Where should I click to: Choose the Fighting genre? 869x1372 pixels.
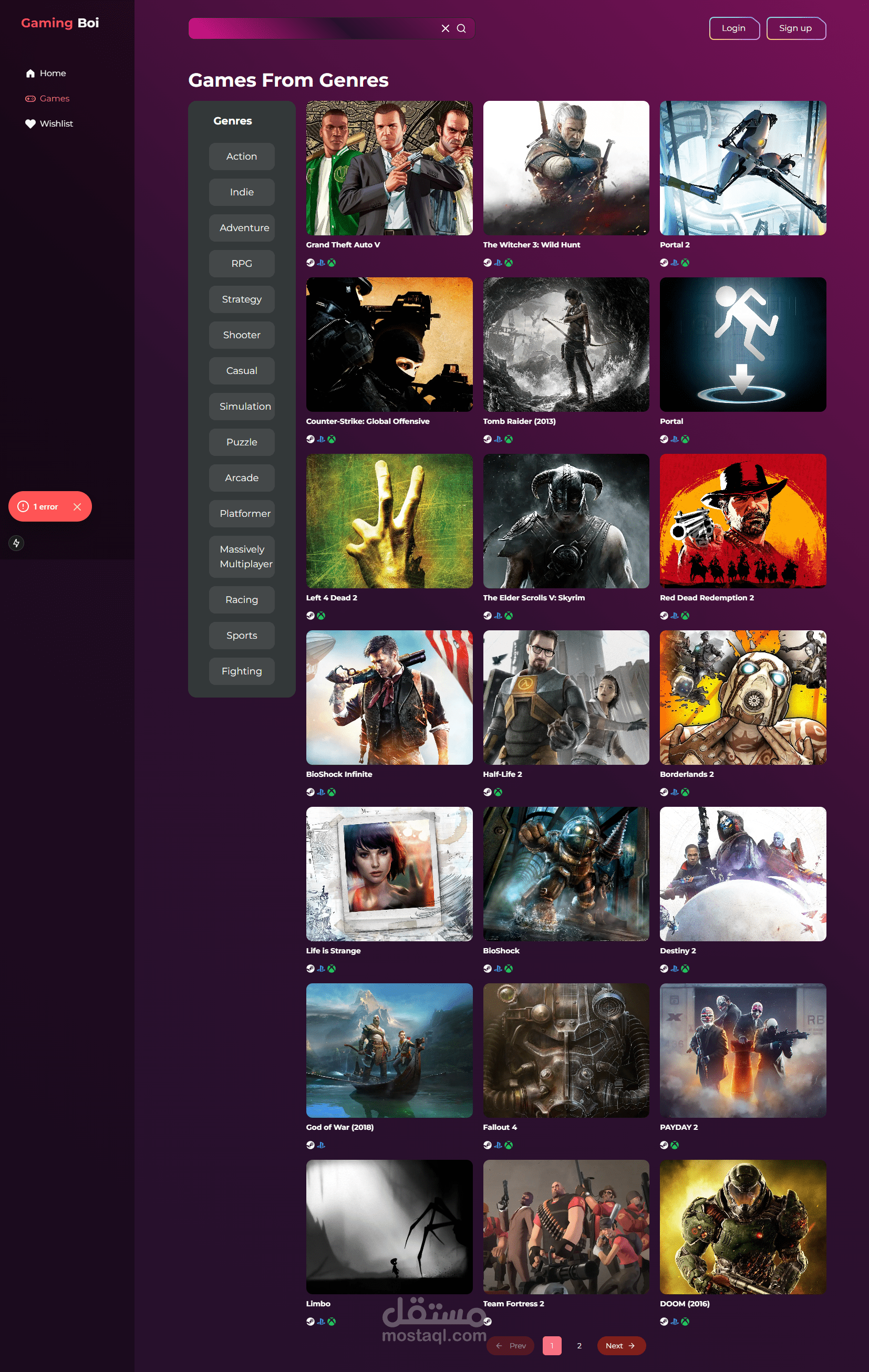click(242, 671)
